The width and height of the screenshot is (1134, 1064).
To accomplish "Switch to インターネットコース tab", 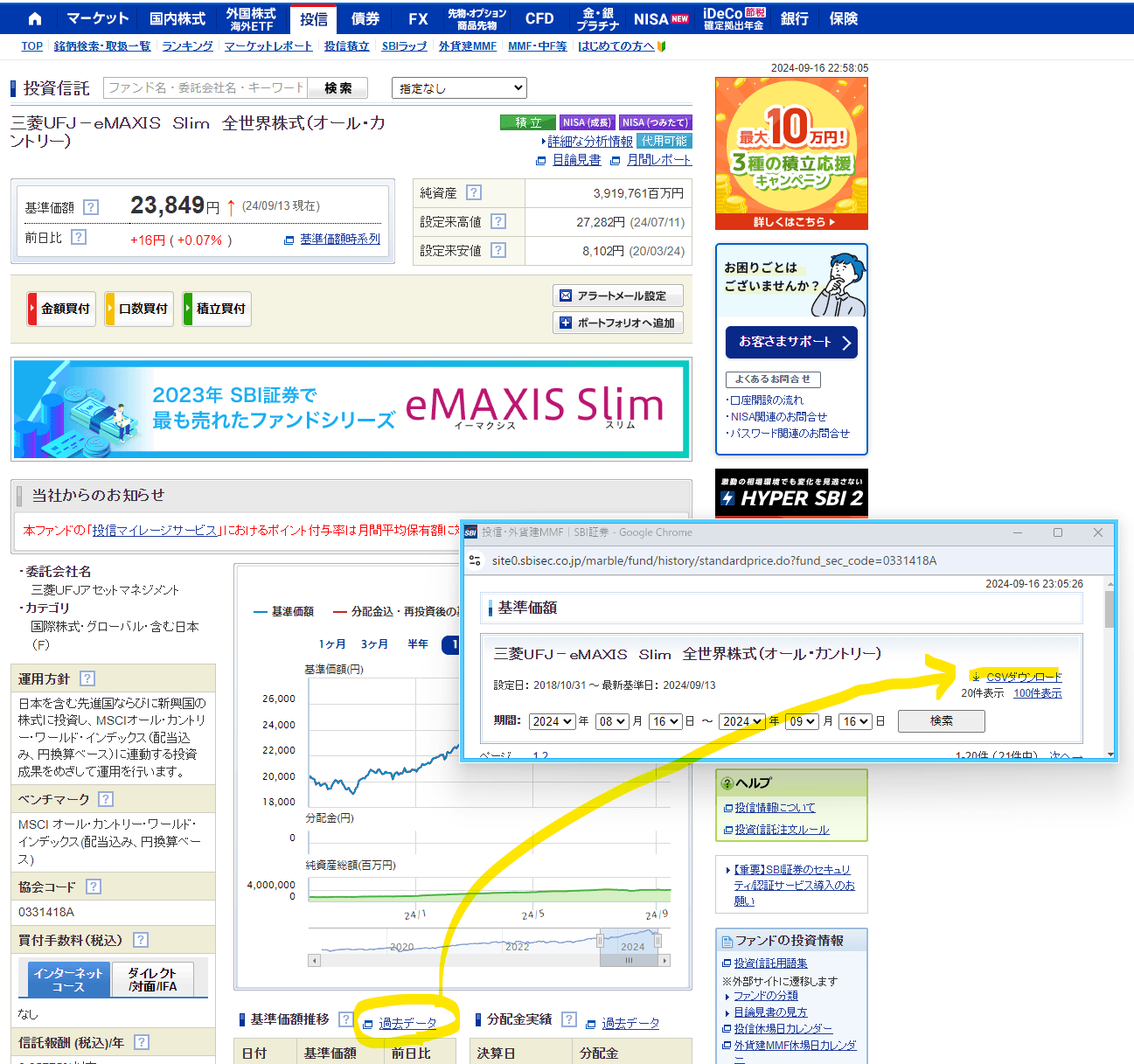I will (x=69, y=979).
